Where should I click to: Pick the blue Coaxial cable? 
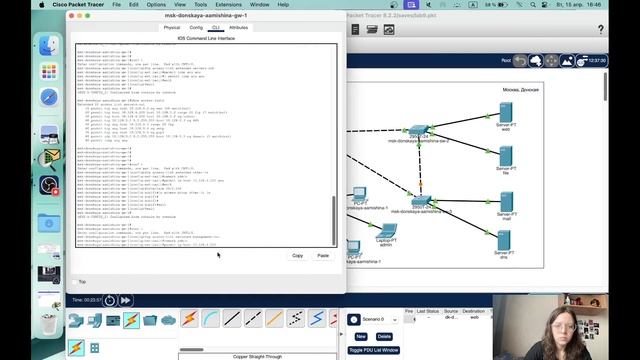coord(317,318)
